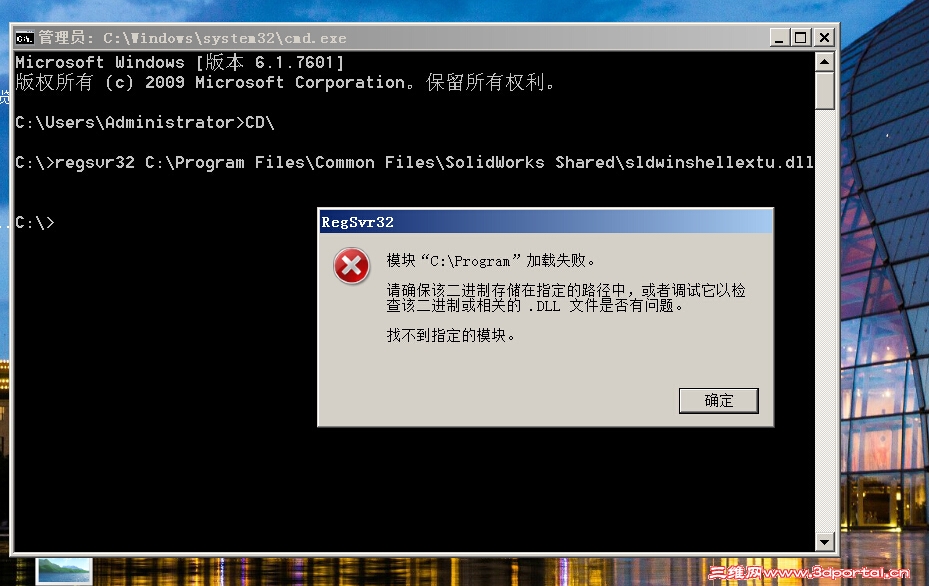
Task: Select the RegSvr32 dialog title bar
Action: pyautogui.click(x=546, y=222)
